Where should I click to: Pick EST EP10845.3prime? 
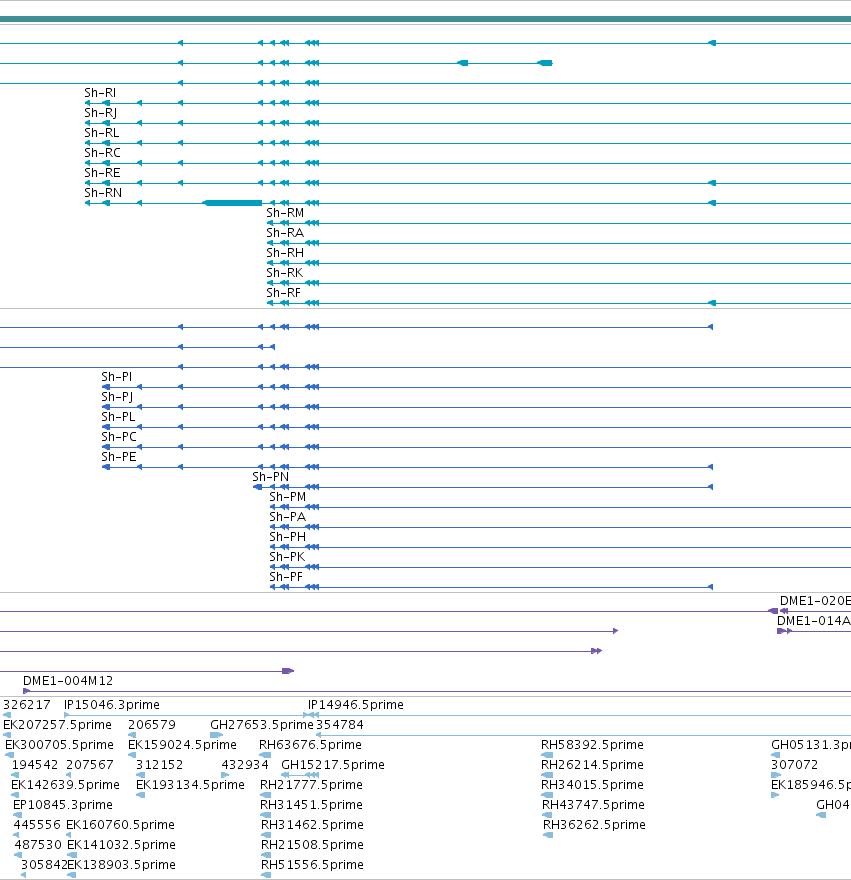[63, 805]
